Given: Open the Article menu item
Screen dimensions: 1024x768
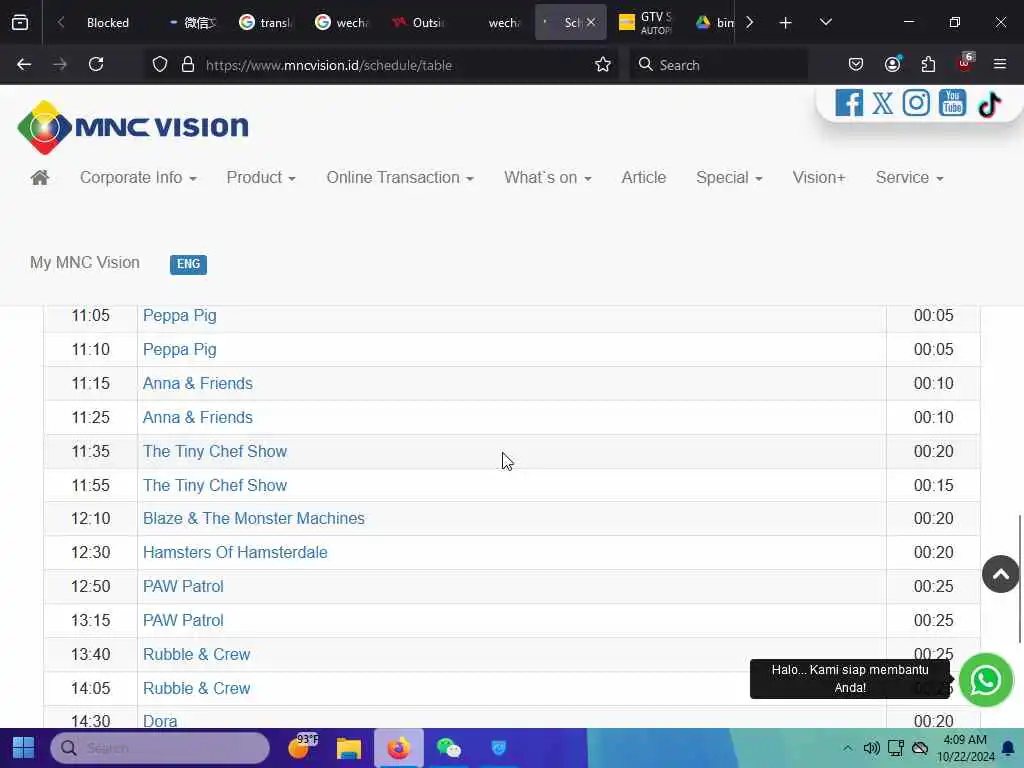Looking at the screenshot, I should pyautogui.click(x=643, y=178).
